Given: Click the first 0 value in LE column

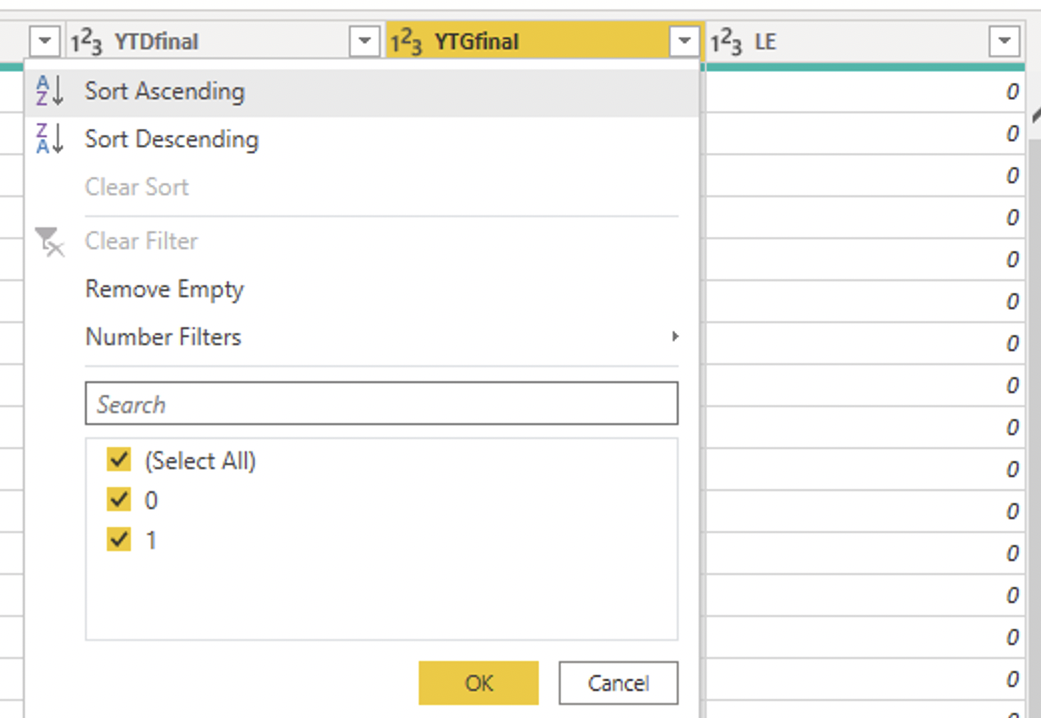Looking at the screenshot, I should click(1012, 92).
